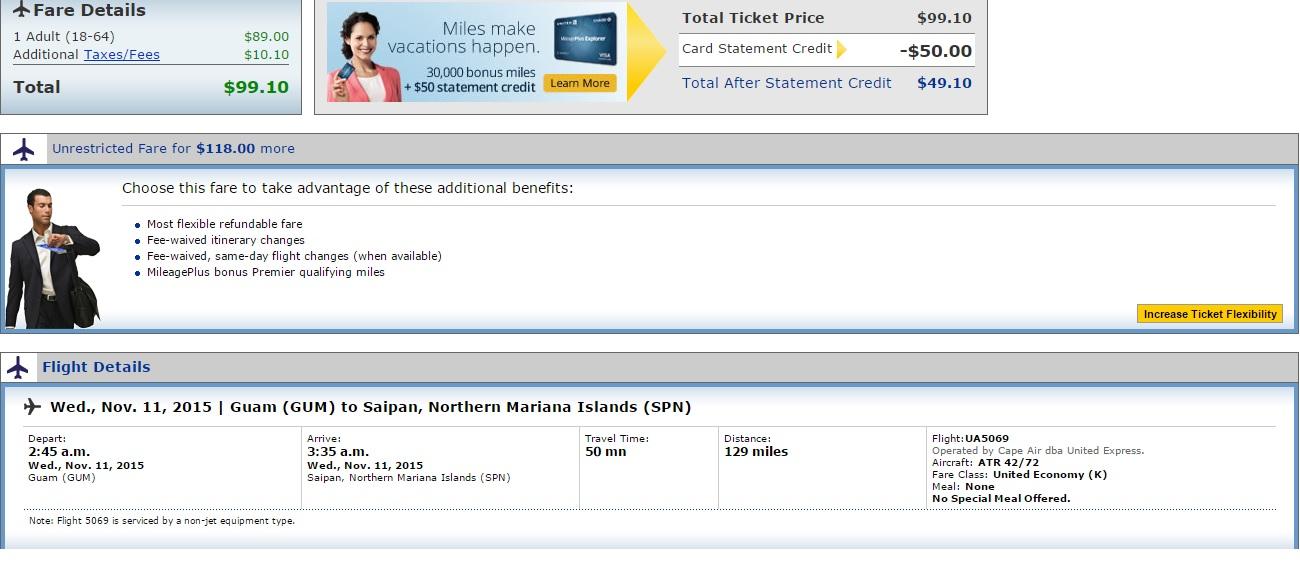Click the Fare Details section heading

(89, 10)
